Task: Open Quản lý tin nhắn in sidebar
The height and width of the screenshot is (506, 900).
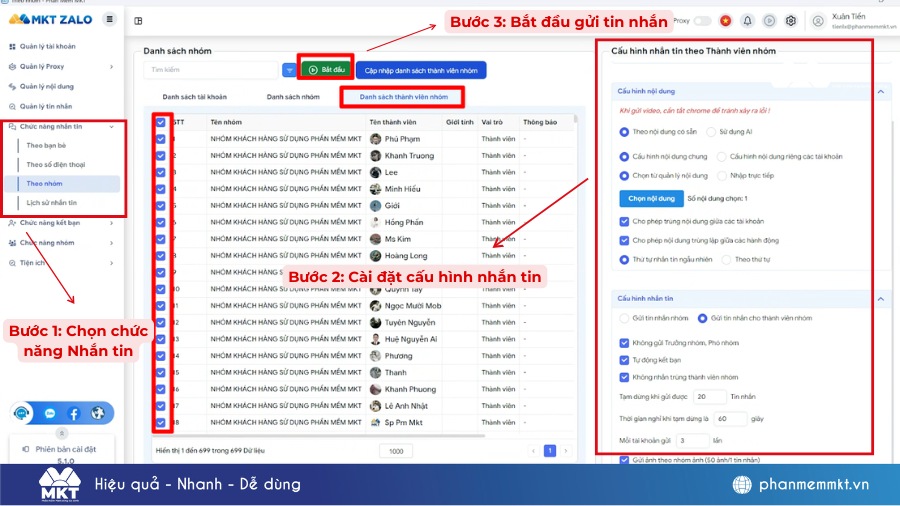Action: click(x=46, y=106)
